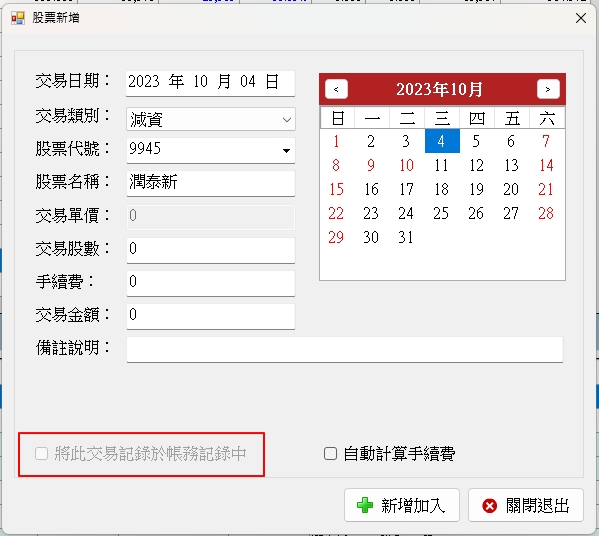Open the 交易類別 dropdown showing 減資
This screenshot has height=536, width=599.
210,119
